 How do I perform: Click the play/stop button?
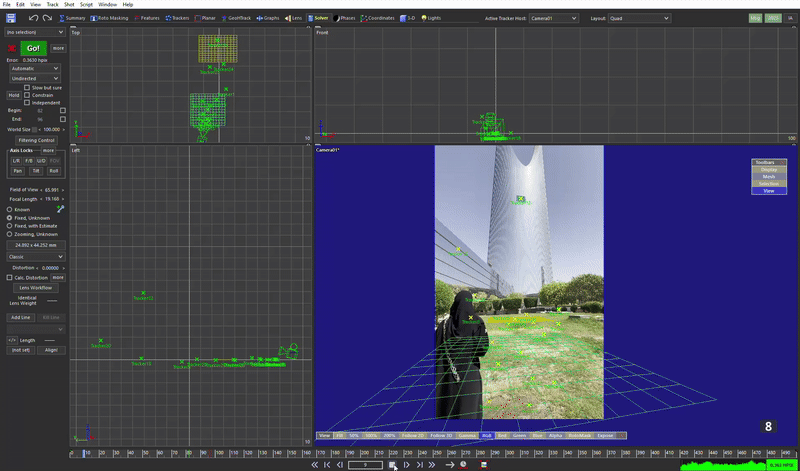click(x=392, y=464)
